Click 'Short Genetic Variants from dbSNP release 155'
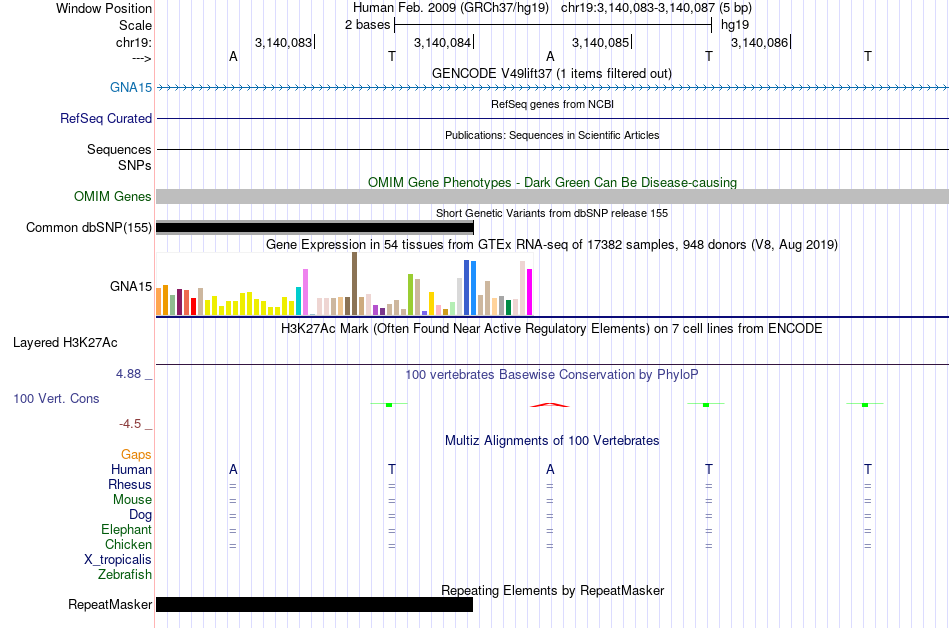 (x=552, y=213)
